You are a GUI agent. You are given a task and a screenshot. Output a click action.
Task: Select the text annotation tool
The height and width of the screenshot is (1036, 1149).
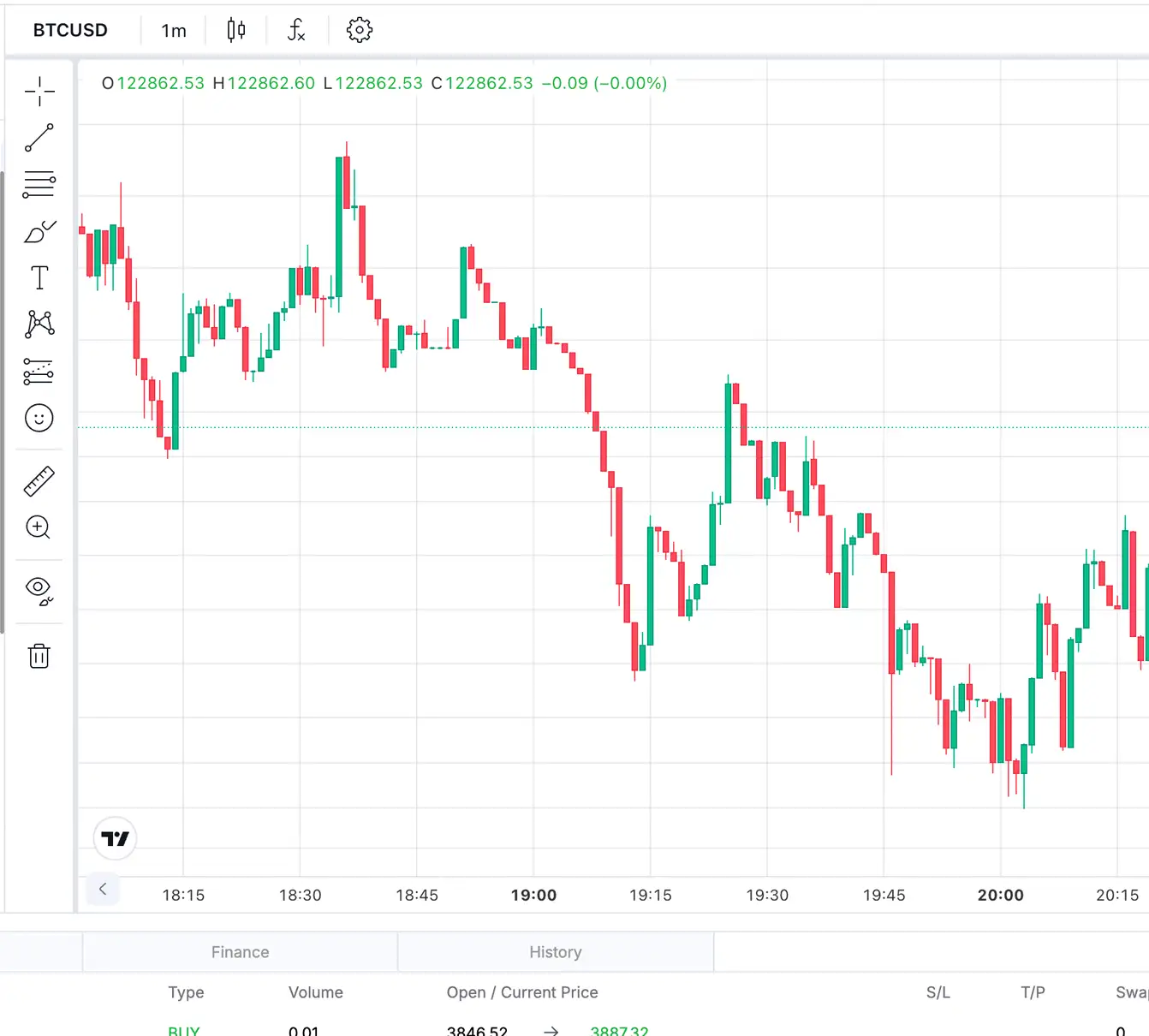(39, 277)
